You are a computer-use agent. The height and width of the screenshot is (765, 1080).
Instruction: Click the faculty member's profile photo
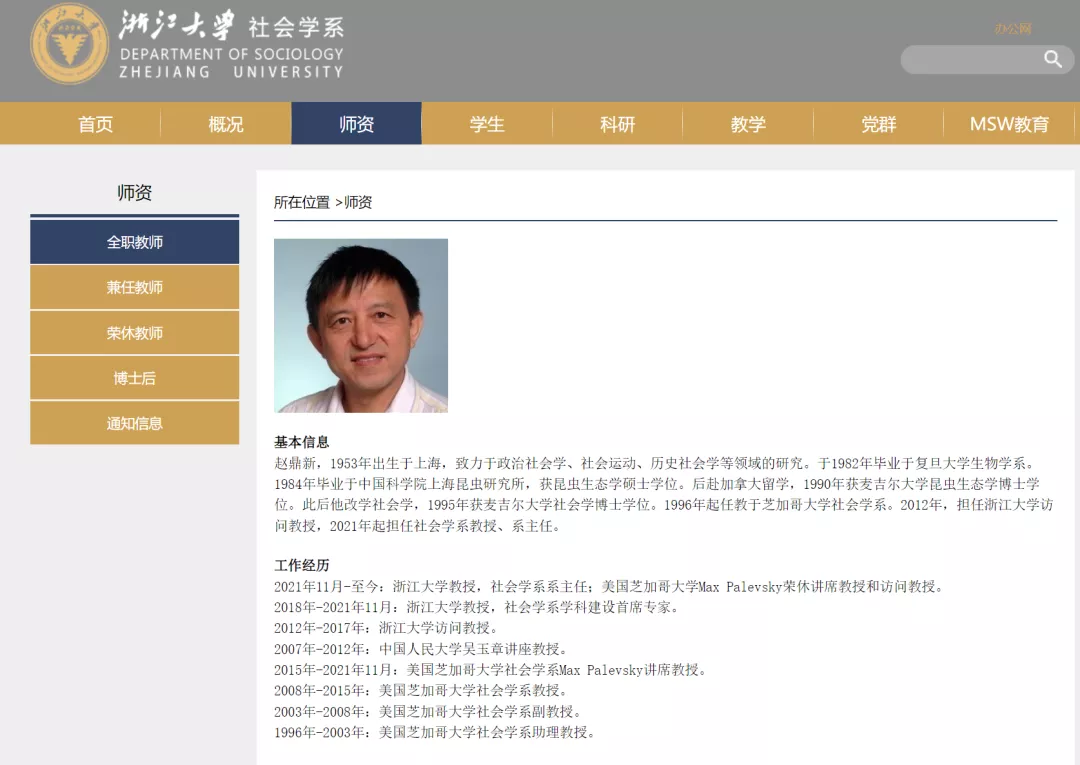pyautogui.click(x=361, y=325)
